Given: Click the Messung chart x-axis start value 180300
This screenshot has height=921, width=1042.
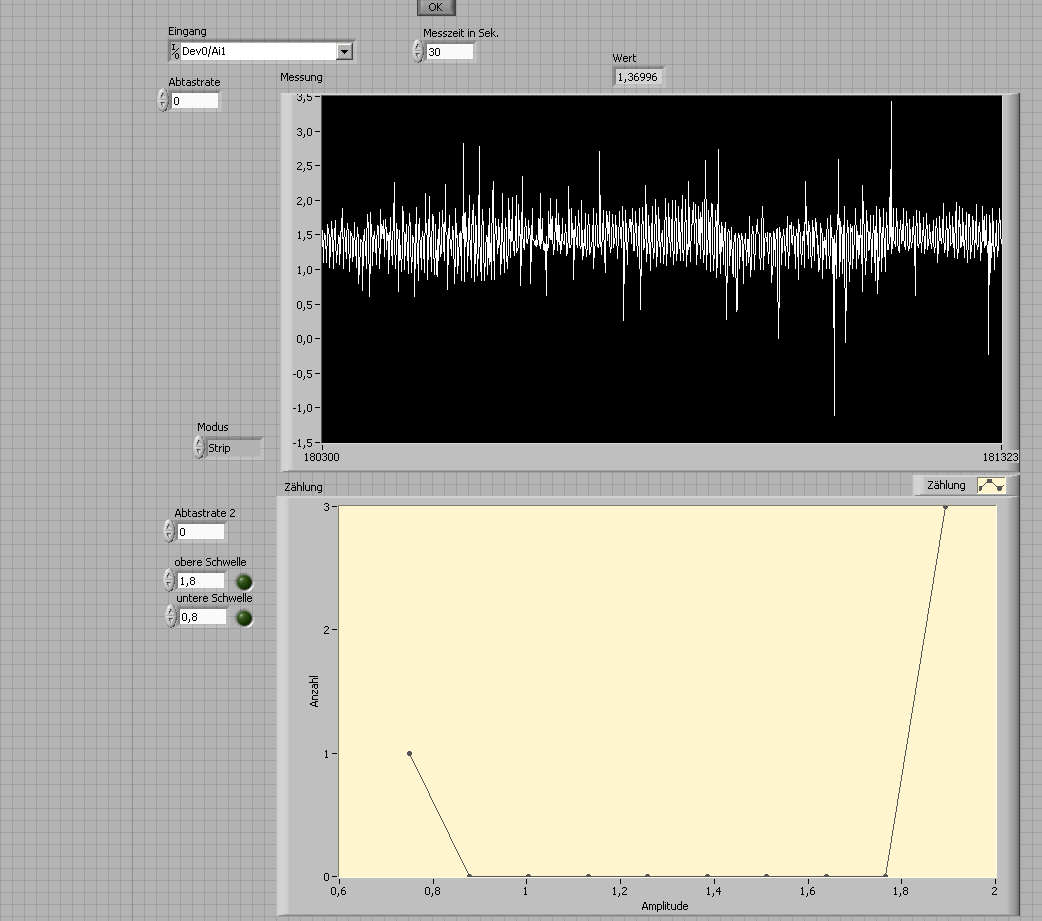Looking at the screenshot, I should pyautogui.click(x=322, y=457).
